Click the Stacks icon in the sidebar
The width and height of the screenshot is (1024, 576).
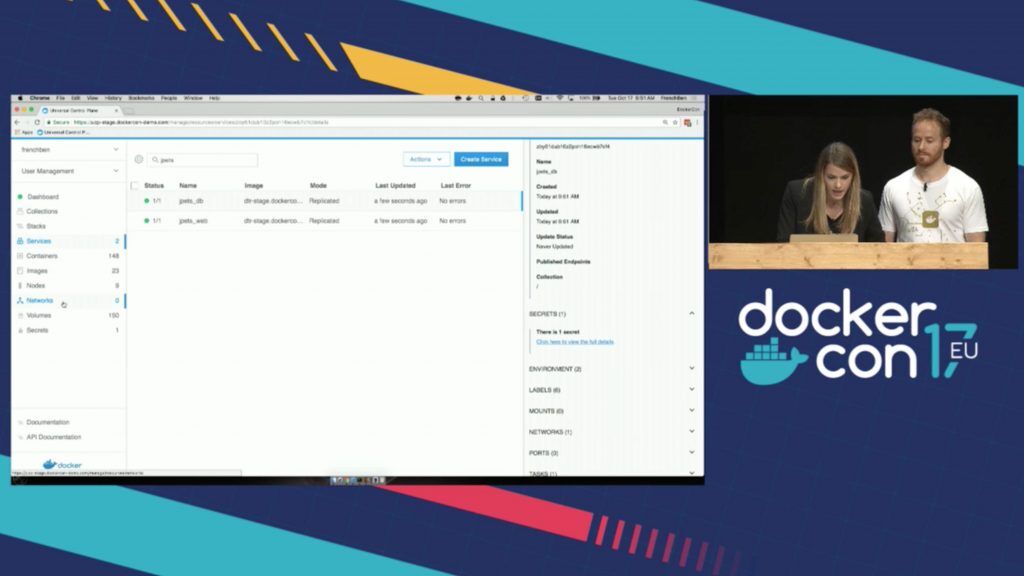pyautogui.click(x=20, y=226)
